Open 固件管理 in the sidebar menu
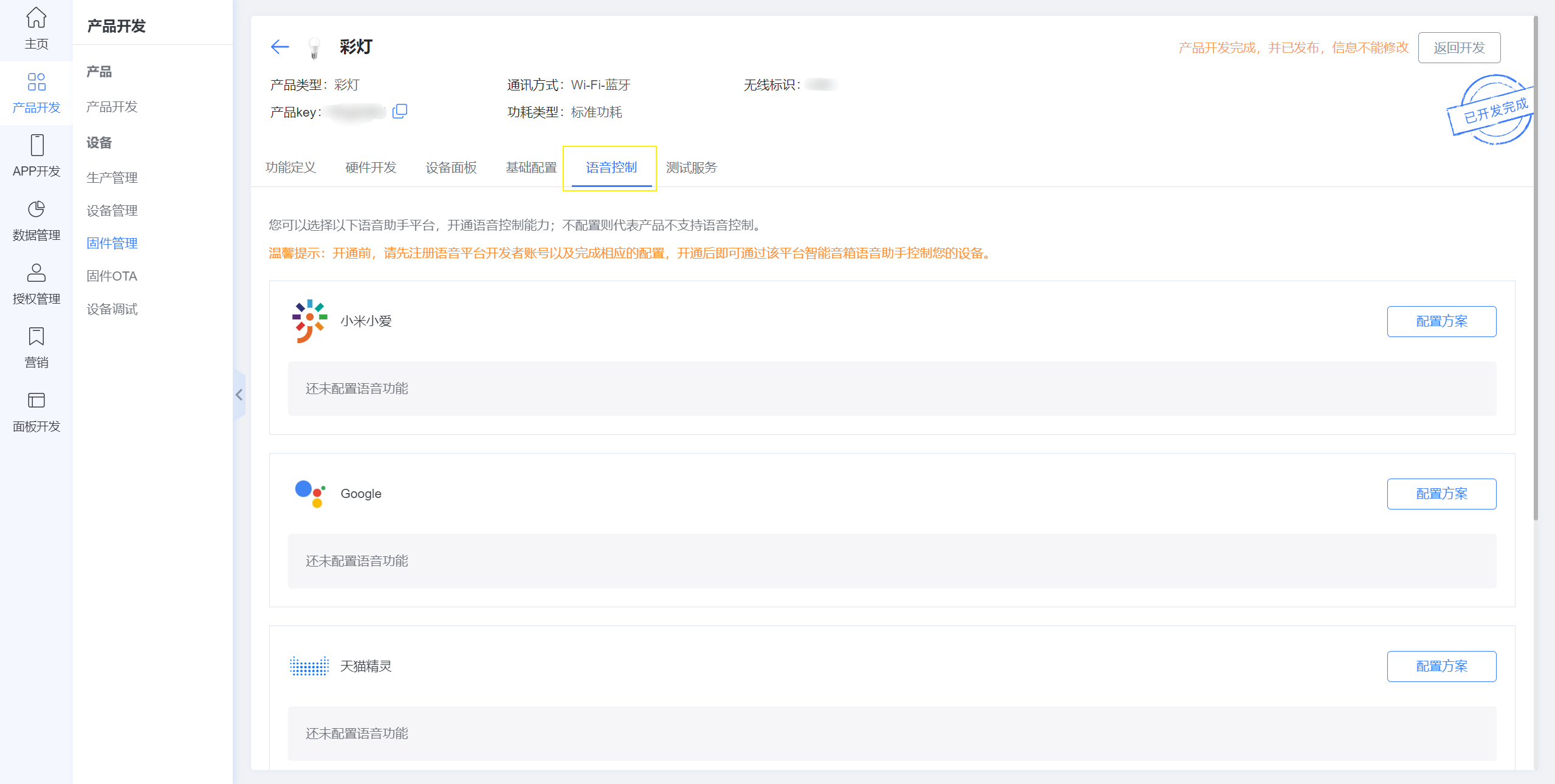 [112, 244]
